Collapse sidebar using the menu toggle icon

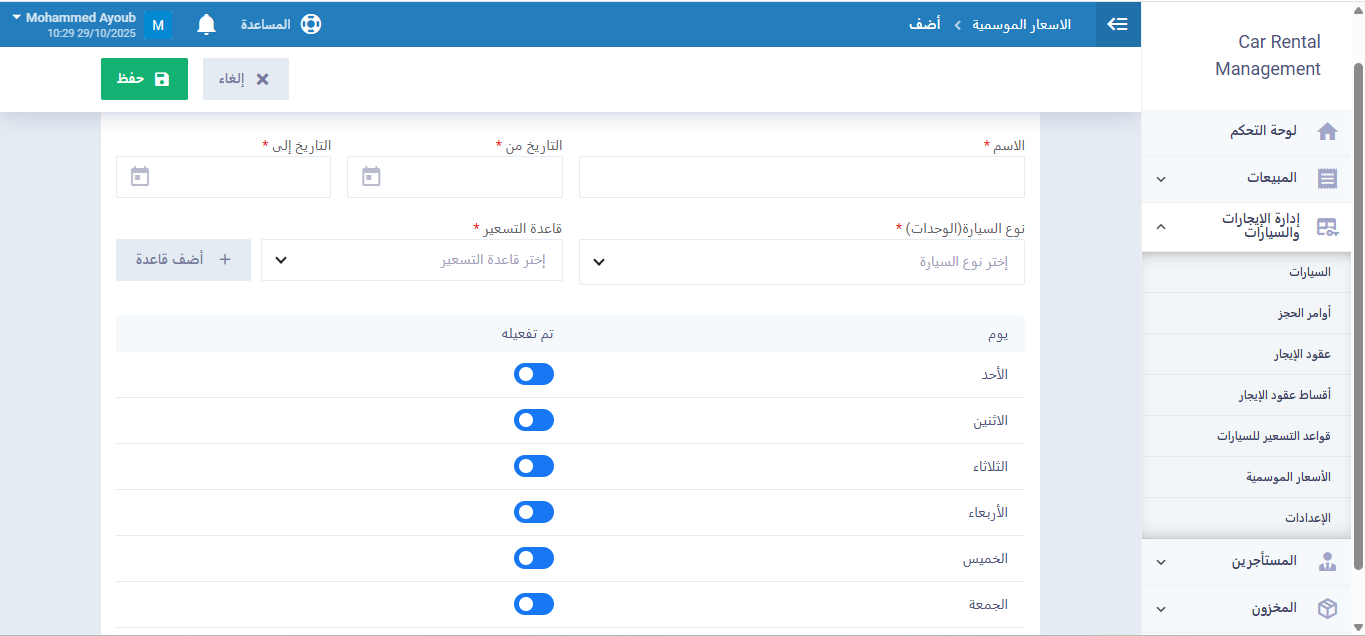coord(1118,24)
